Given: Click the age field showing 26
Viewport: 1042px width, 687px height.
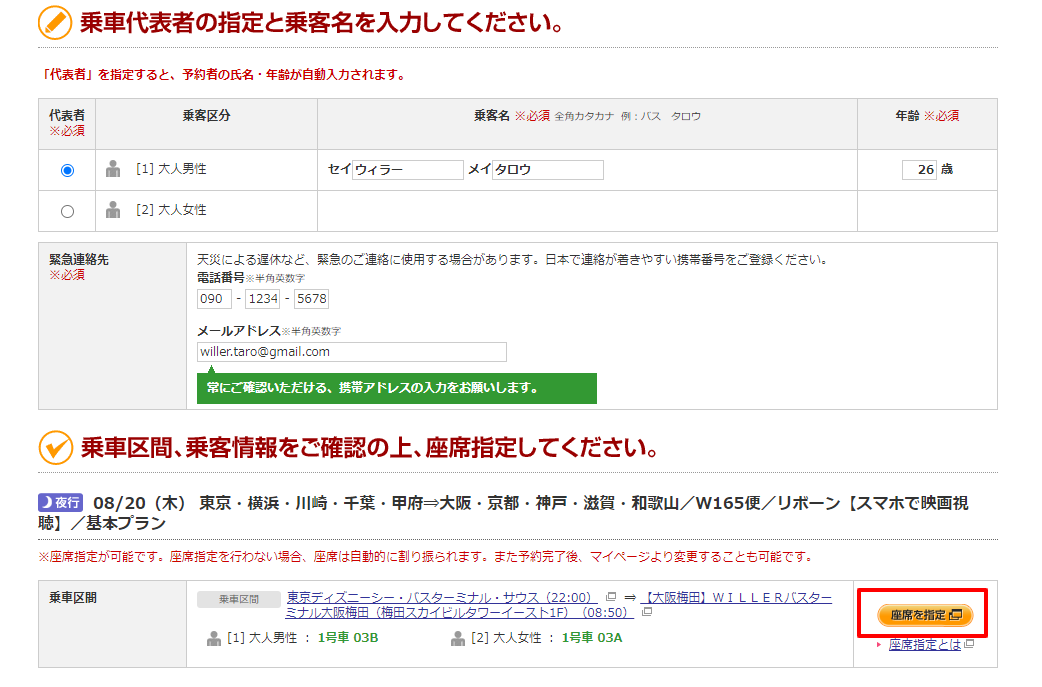Looking at the screenshot, I should (x=919, y=169).
